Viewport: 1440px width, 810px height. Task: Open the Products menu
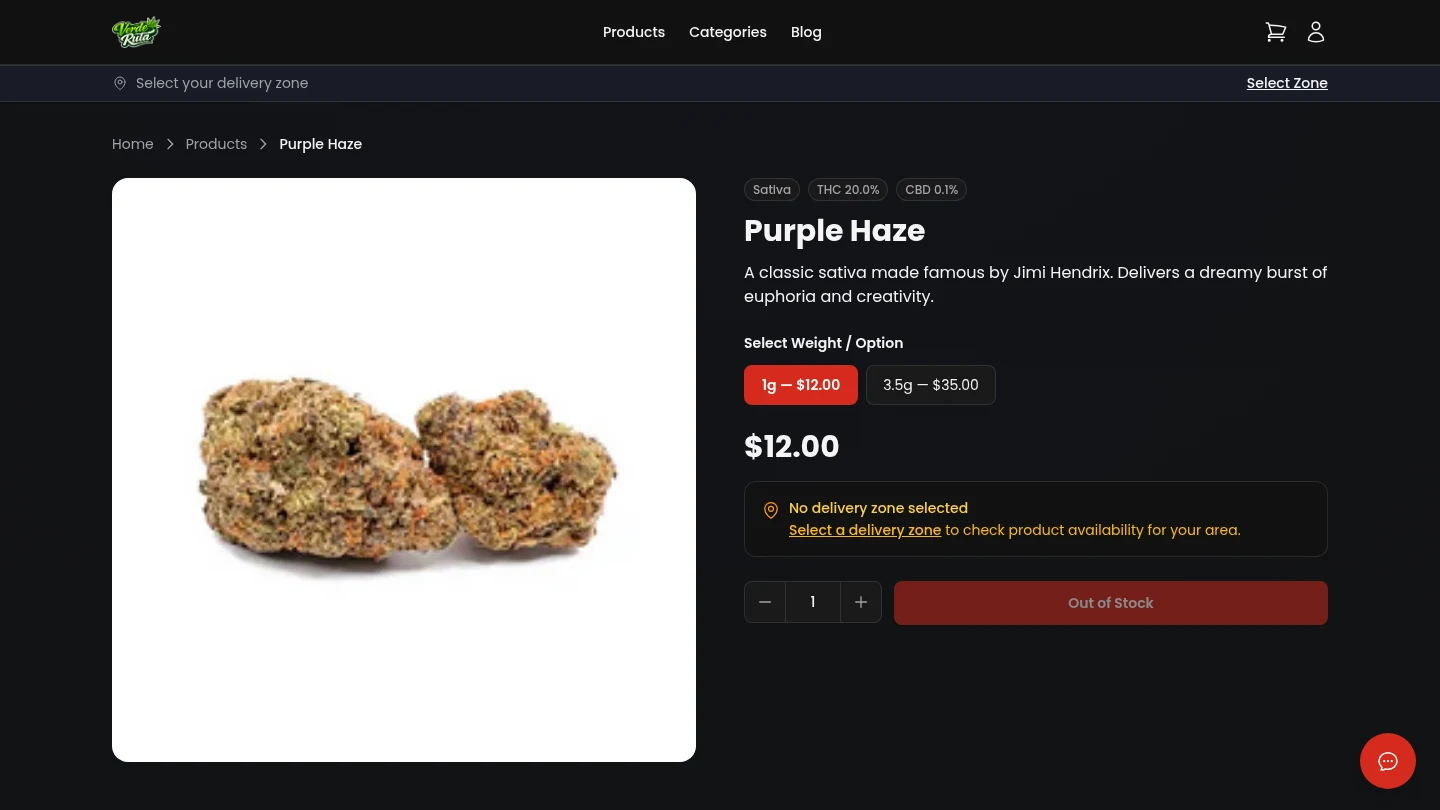point(634,32)
